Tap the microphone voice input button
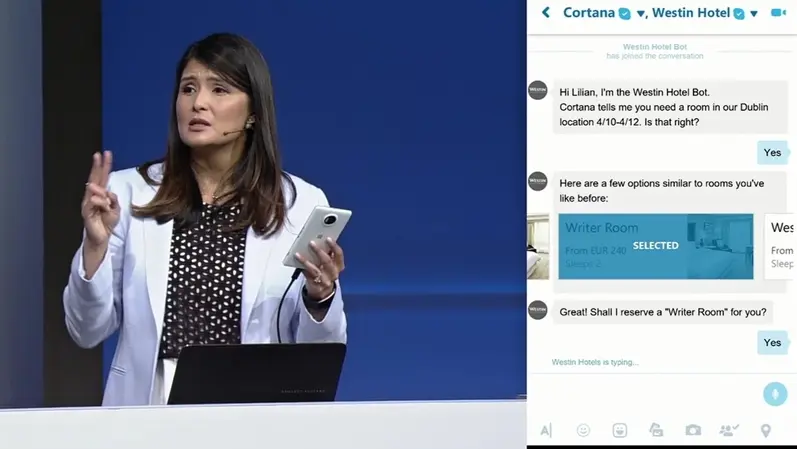797x449 pixels. click(x=775, y=394)
